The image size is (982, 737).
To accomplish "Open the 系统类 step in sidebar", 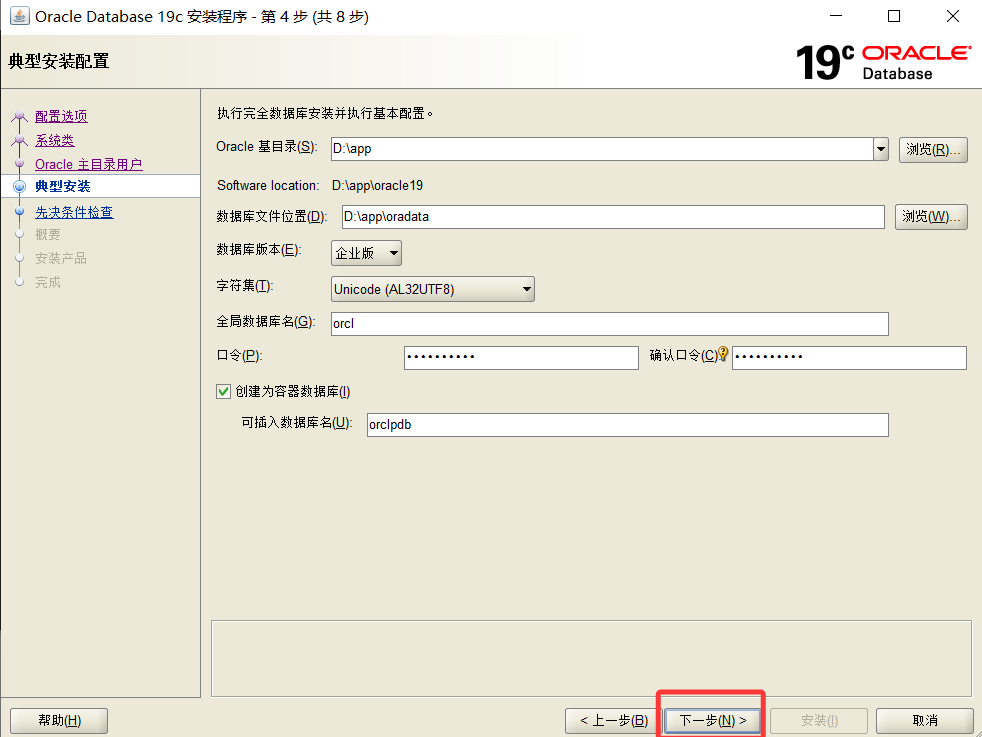I will pos(54,140).
